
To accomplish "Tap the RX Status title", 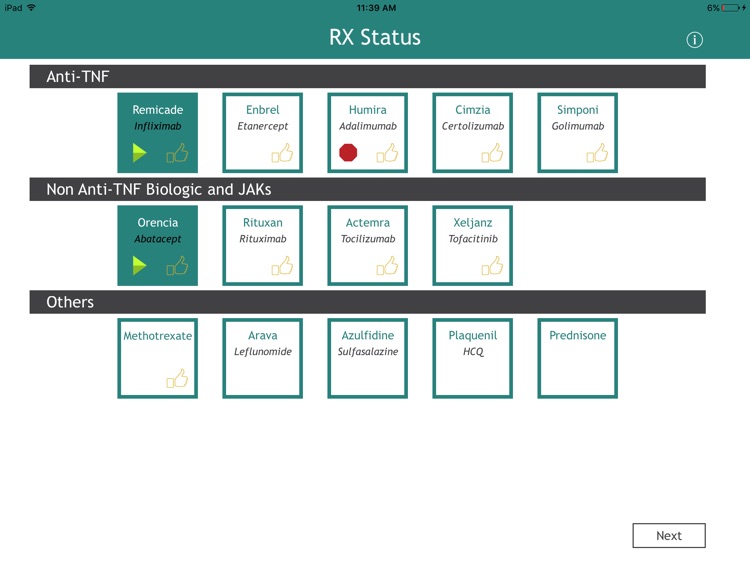I will 375,37.
